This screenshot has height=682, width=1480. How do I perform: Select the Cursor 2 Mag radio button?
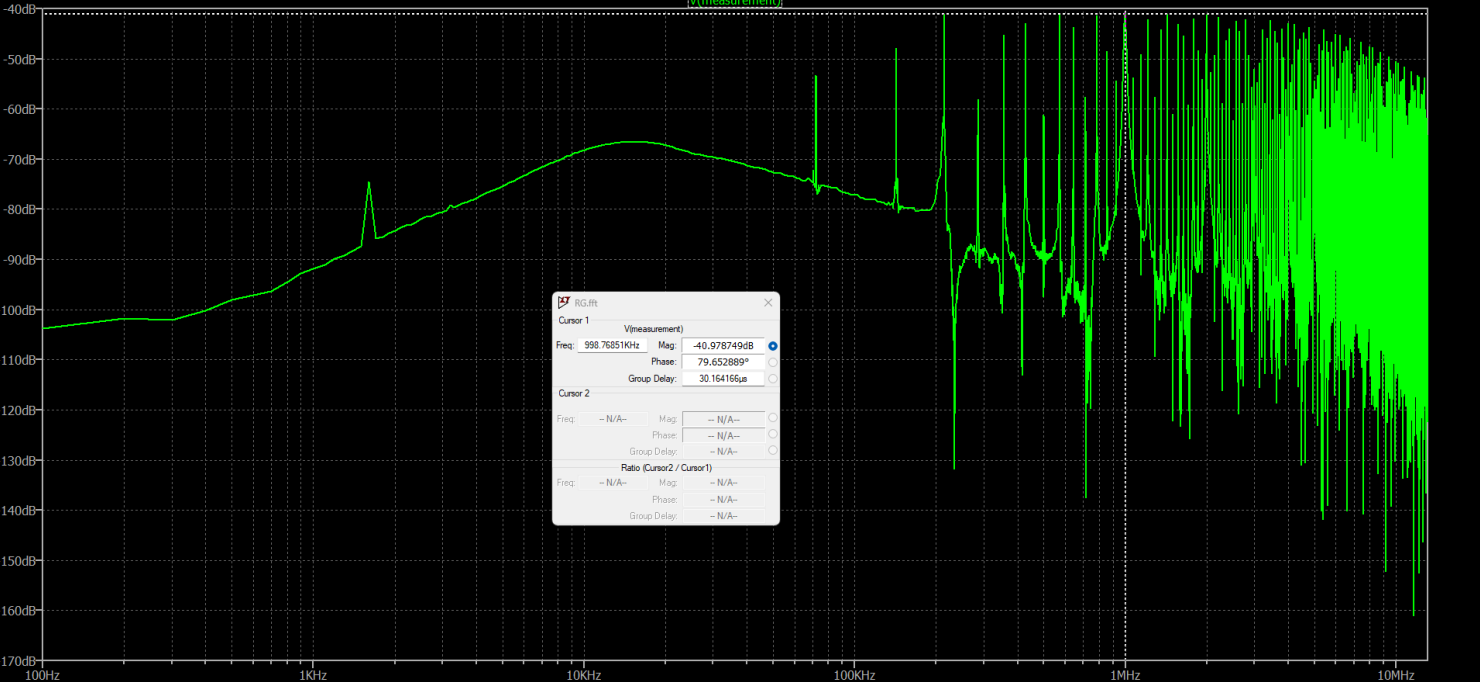773,419
